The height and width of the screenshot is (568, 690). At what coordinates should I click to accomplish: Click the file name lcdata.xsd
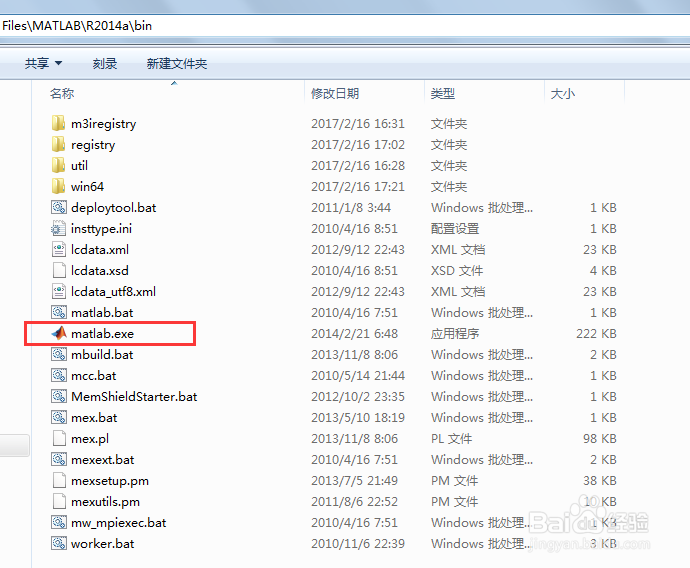(x=100, y=271)
